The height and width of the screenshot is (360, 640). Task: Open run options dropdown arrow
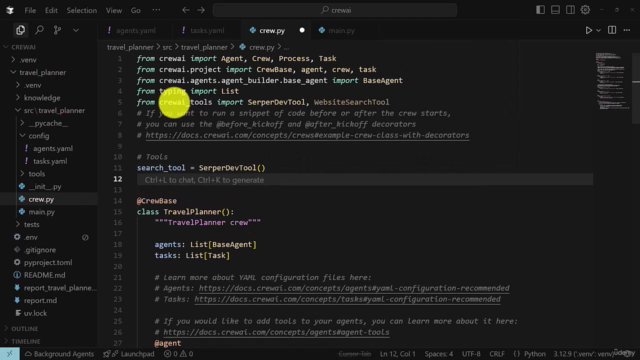tap(598, 30)
